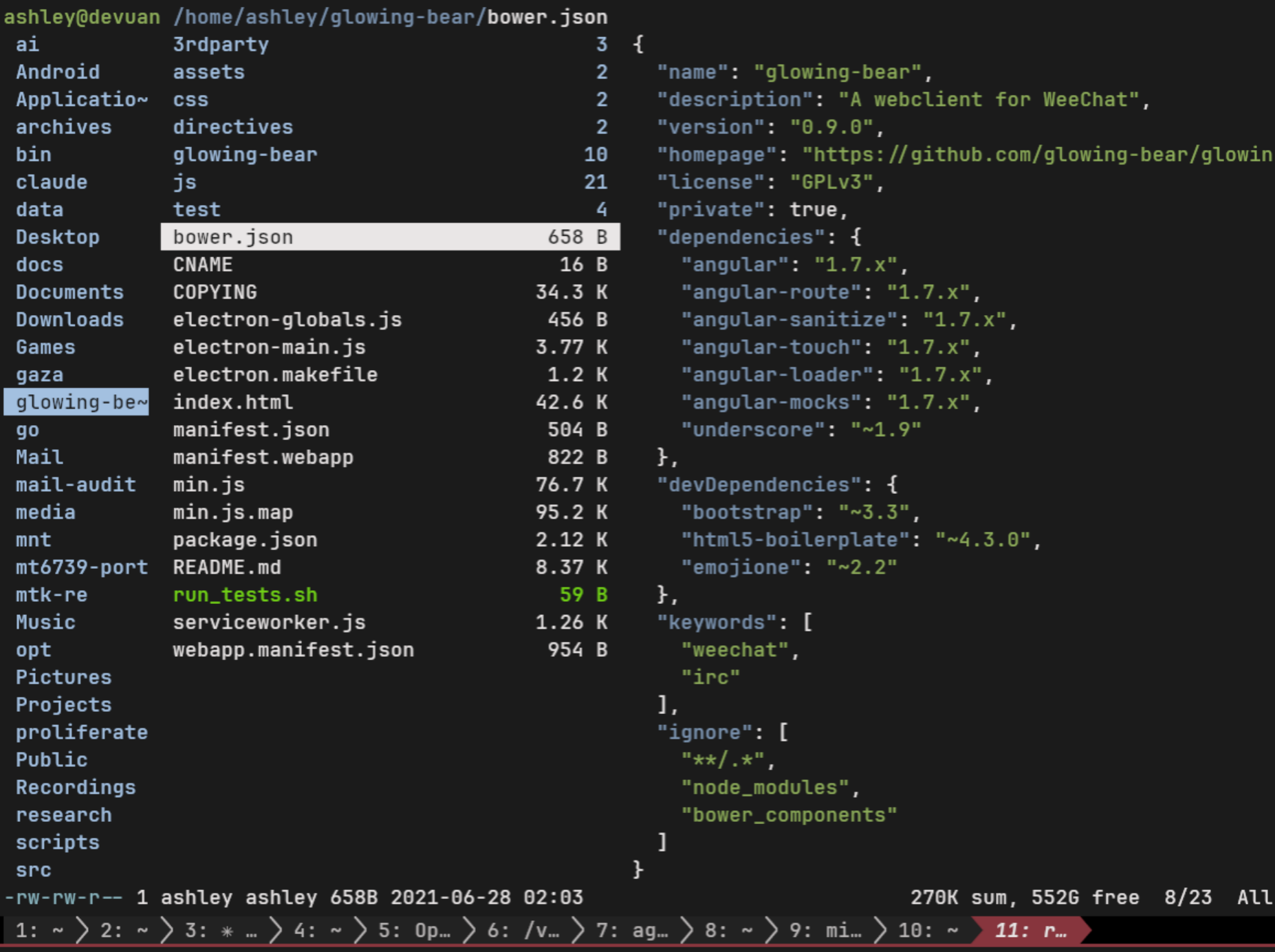Screen dimensions: 1275x952
Task: Go to the proliferate directory
Action: (82, 733)
